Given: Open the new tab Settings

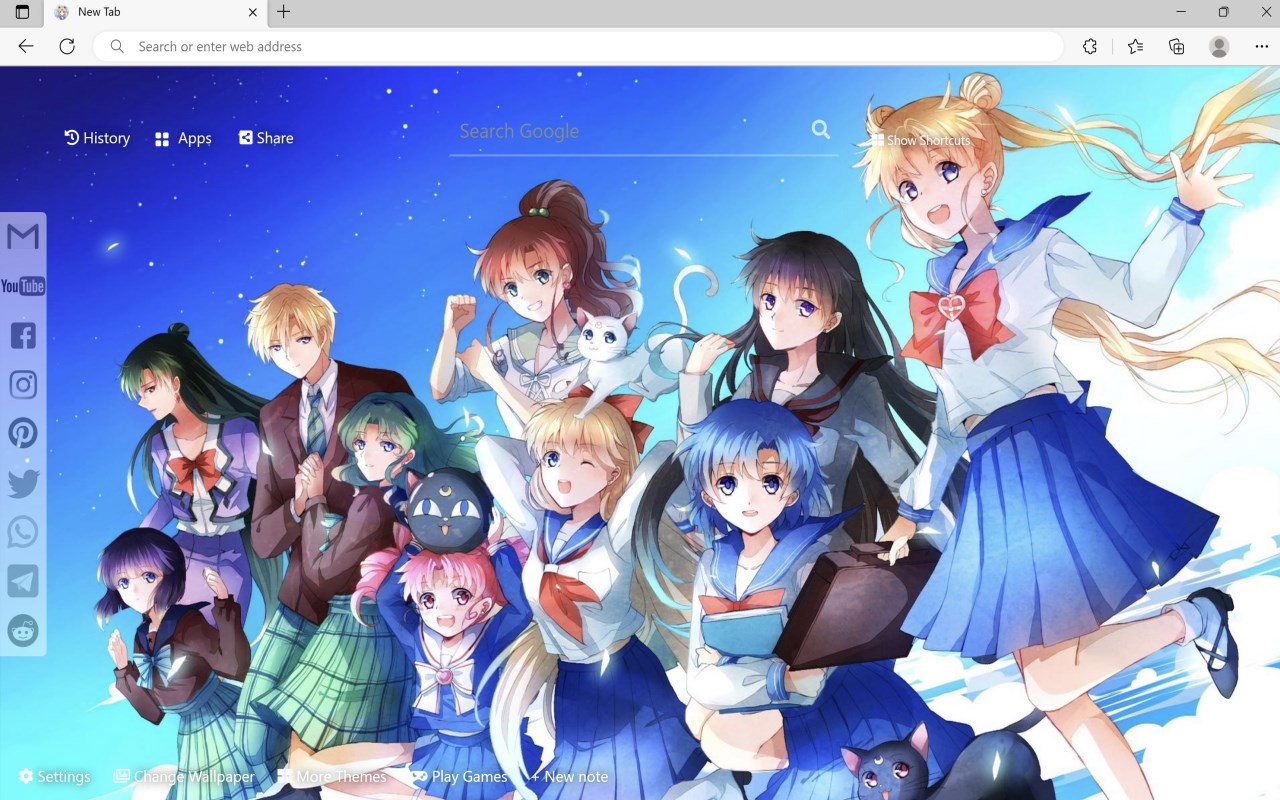Looking at the screenshot, I should [55, 776].
